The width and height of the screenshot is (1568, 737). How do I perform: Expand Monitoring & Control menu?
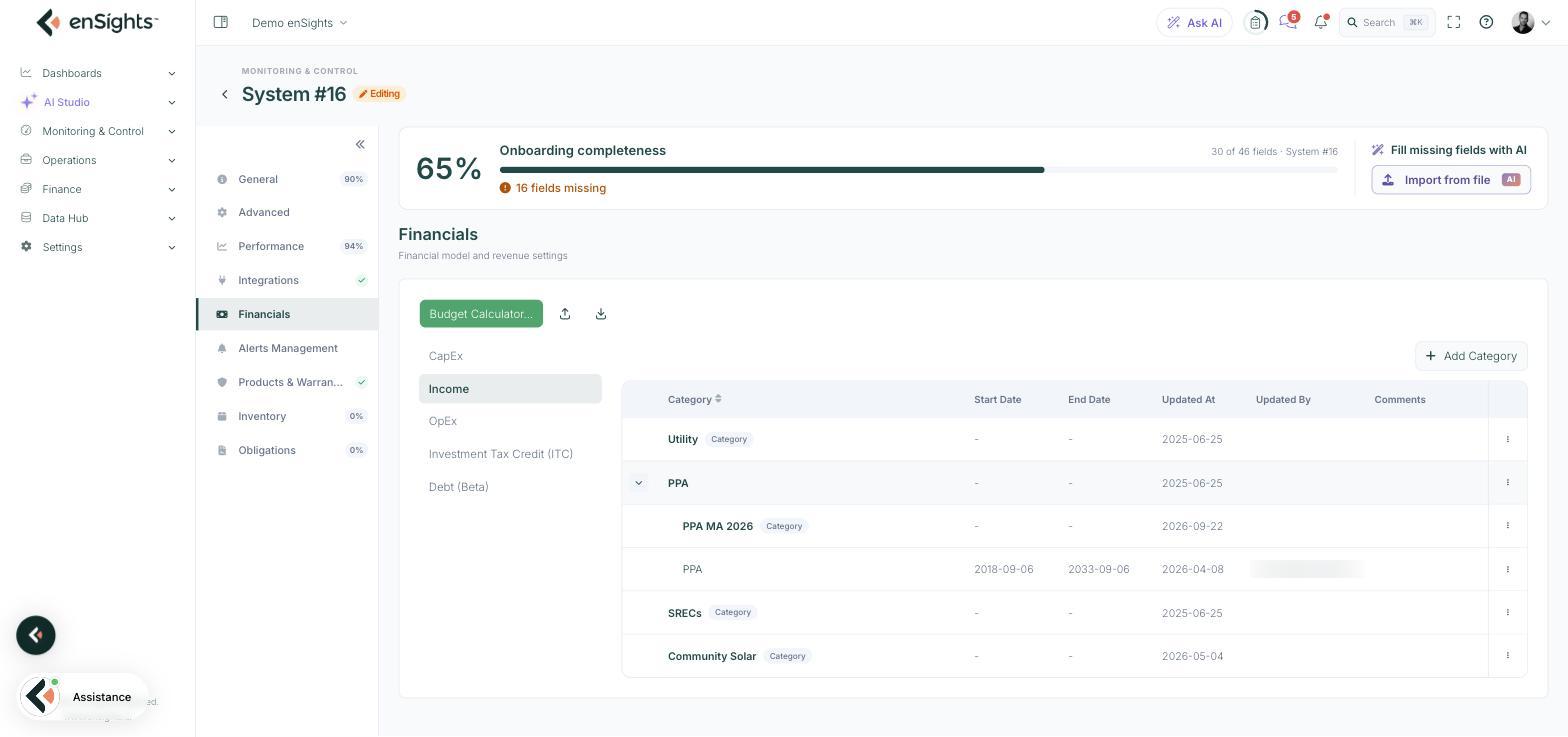[x=98, y=131]
